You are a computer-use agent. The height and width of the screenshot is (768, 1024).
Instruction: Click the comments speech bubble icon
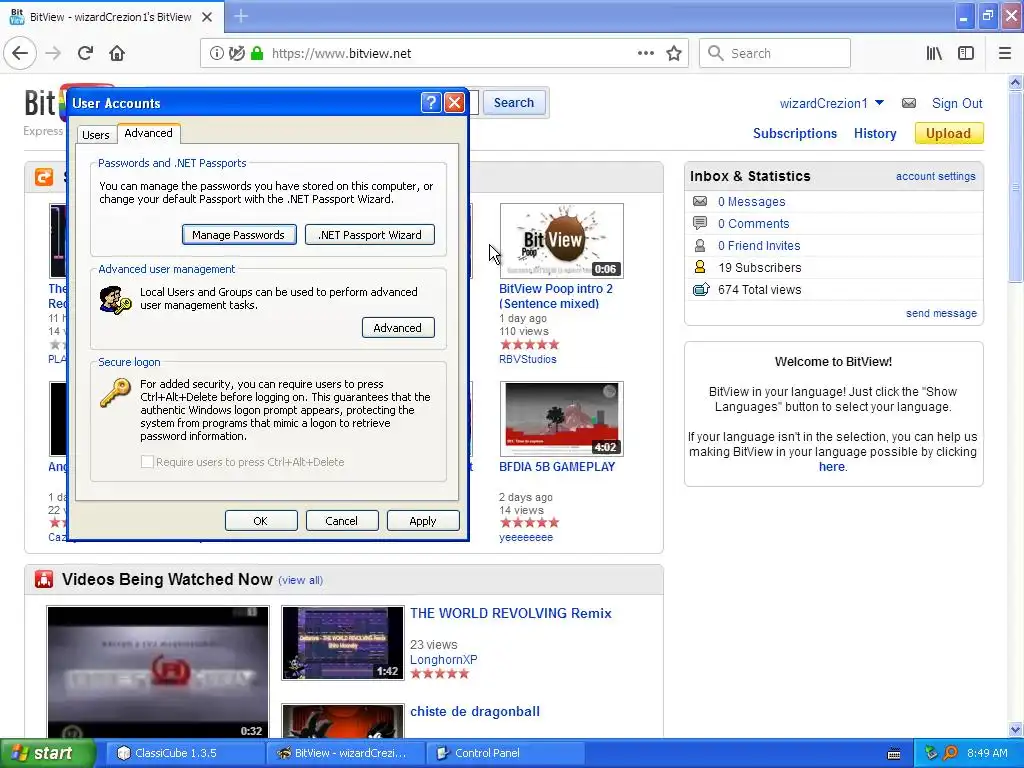pyautogui.click(x=699, y=223)
